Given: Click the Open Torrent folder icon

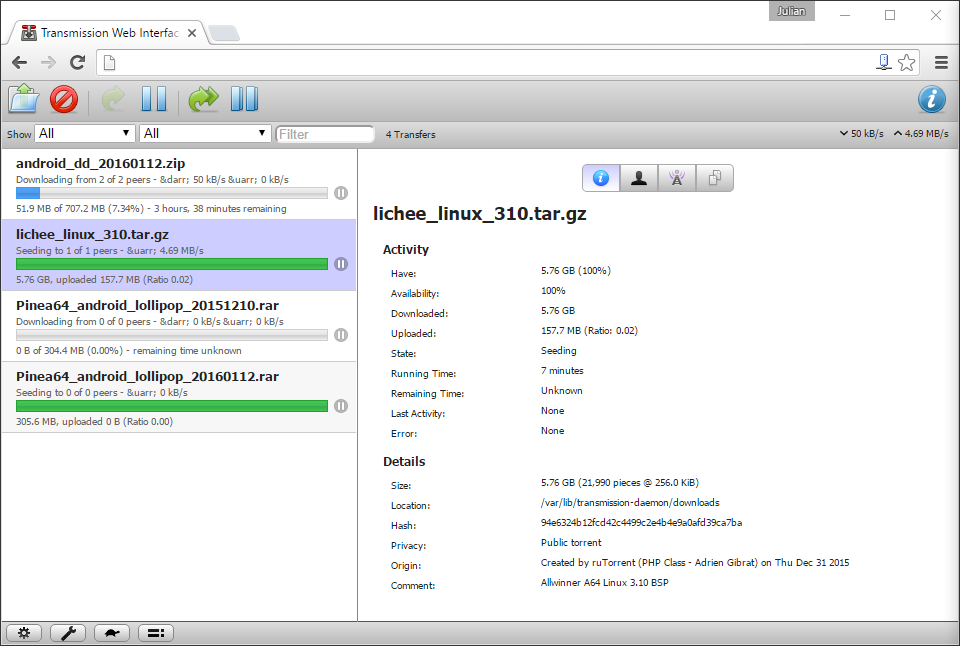Looking at the screenshot, I should pos(24,99).
